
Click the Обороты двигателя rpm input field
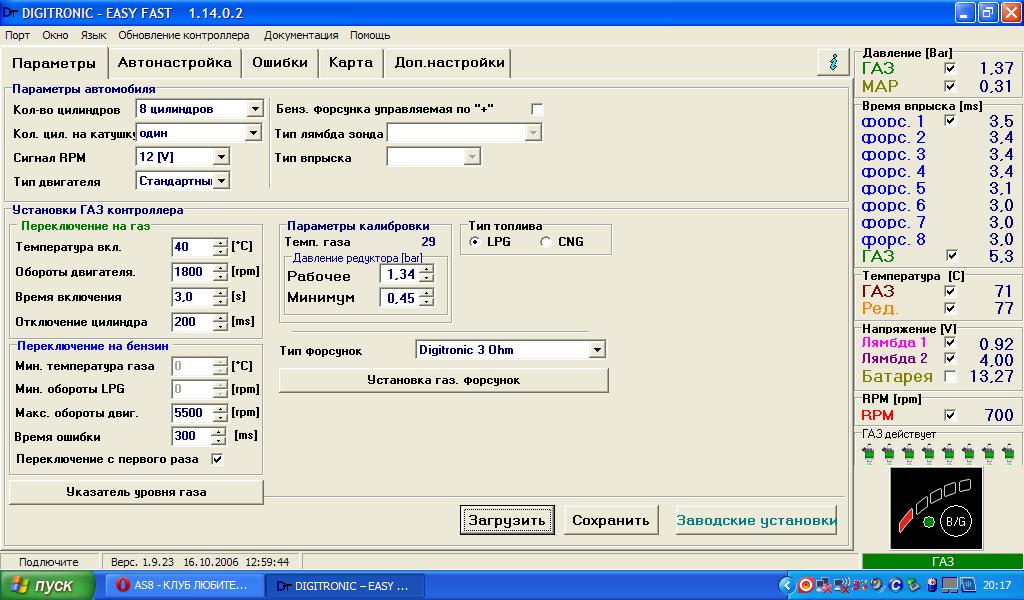(191, 272)
